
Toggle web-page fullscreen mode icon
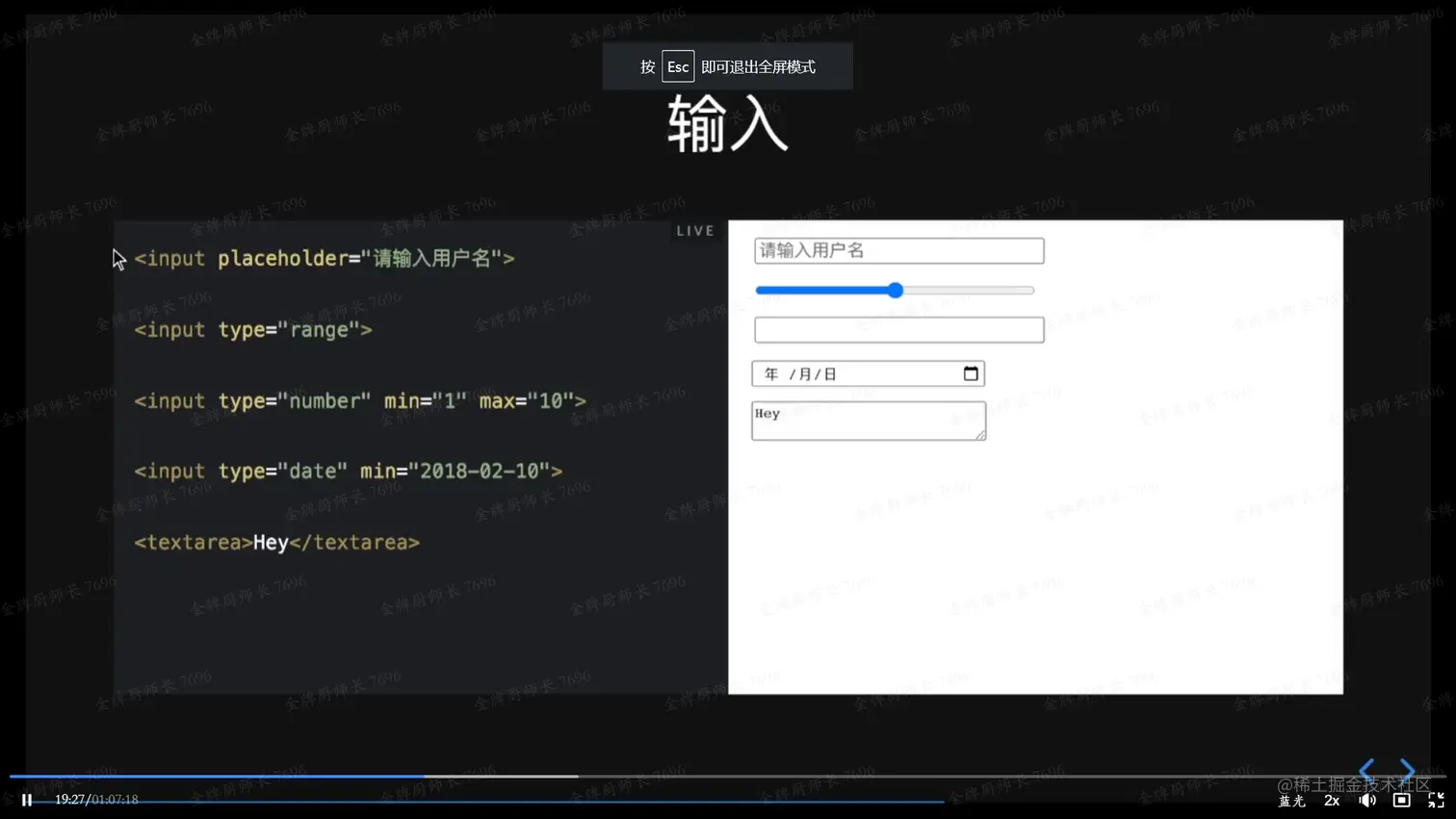(1402, 801)
